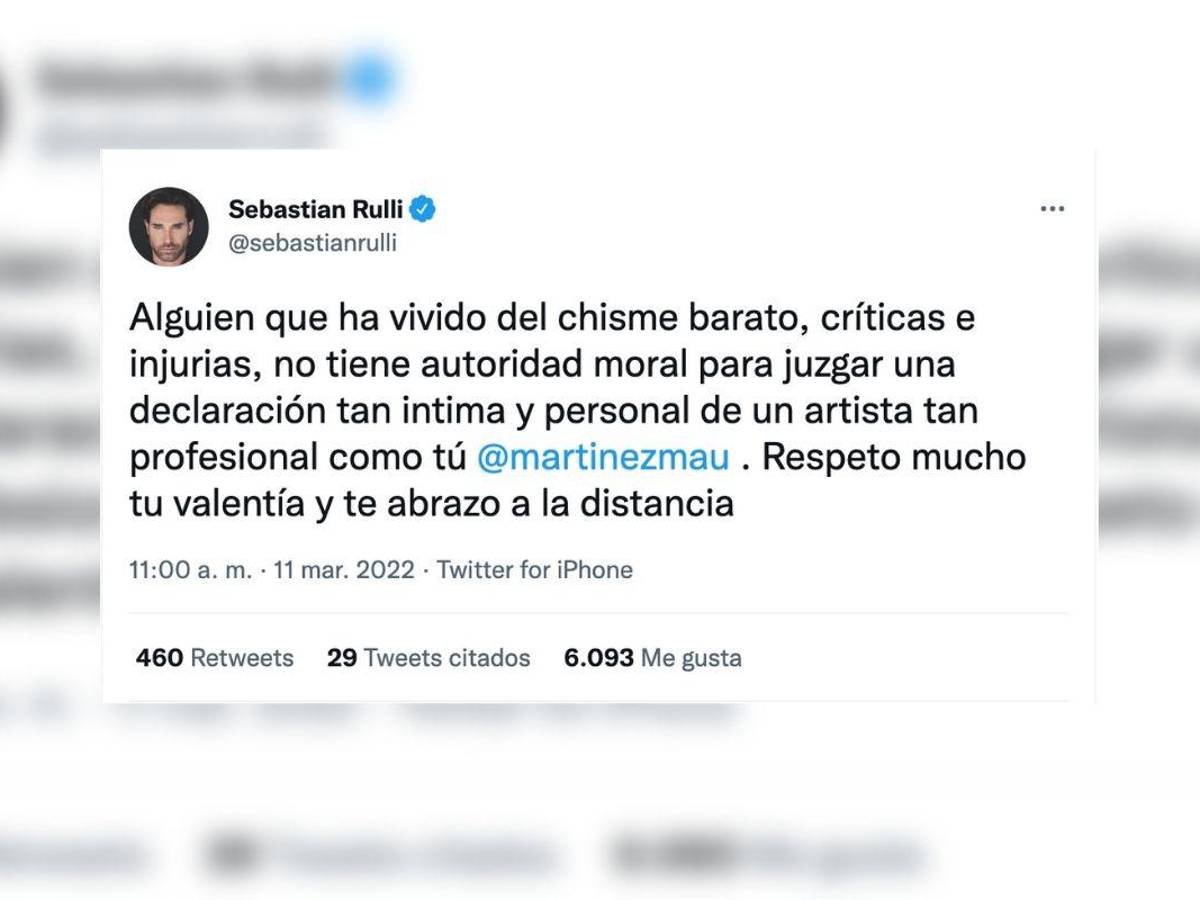Open the 29 Tweets citados list

click(x=428, y=658)
